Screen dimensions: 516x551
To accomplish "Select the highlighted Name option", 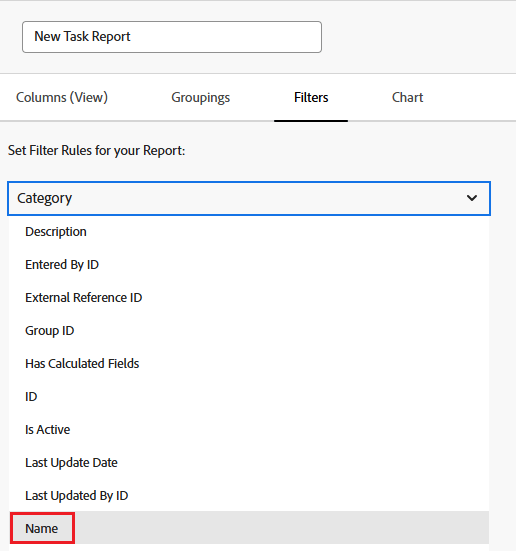I will click(41, 529).
